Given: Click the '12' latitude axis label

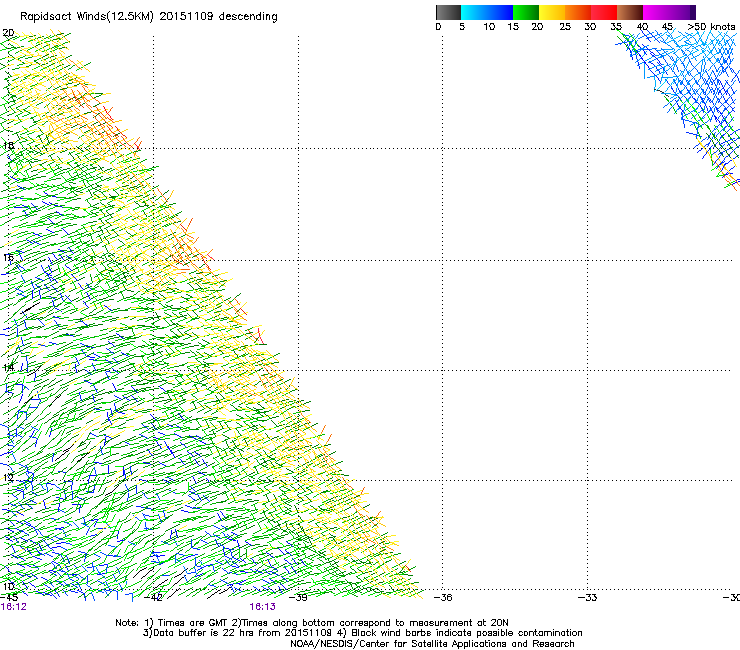Looking at the screenshot, I should coord(8,477).
